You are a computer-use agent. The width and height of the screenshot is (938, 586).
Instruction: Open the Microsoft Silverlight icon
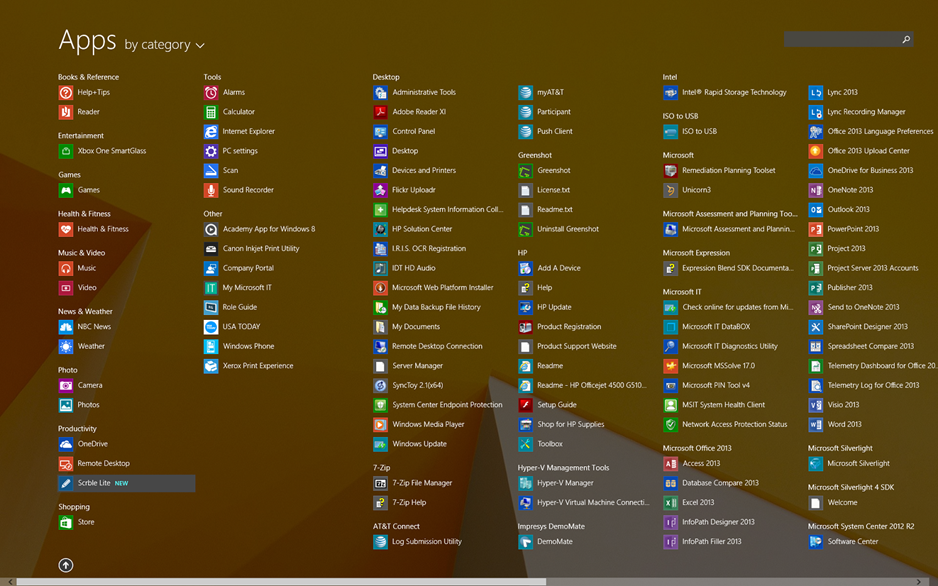tap(816, 463)
